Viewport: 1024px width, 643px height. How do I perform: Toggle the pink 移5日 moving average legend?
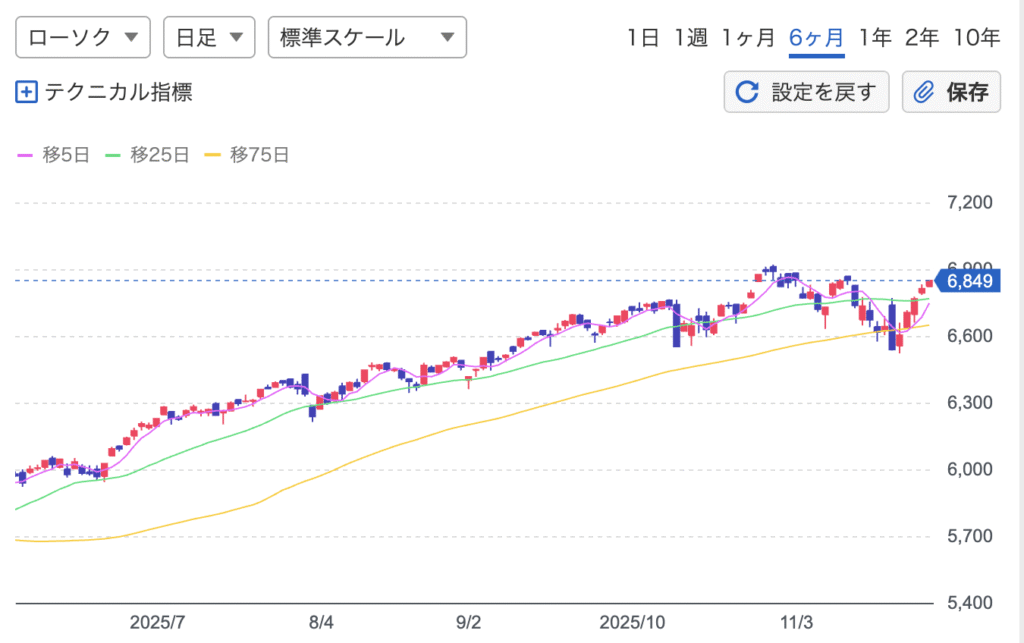tap(53, 155)
